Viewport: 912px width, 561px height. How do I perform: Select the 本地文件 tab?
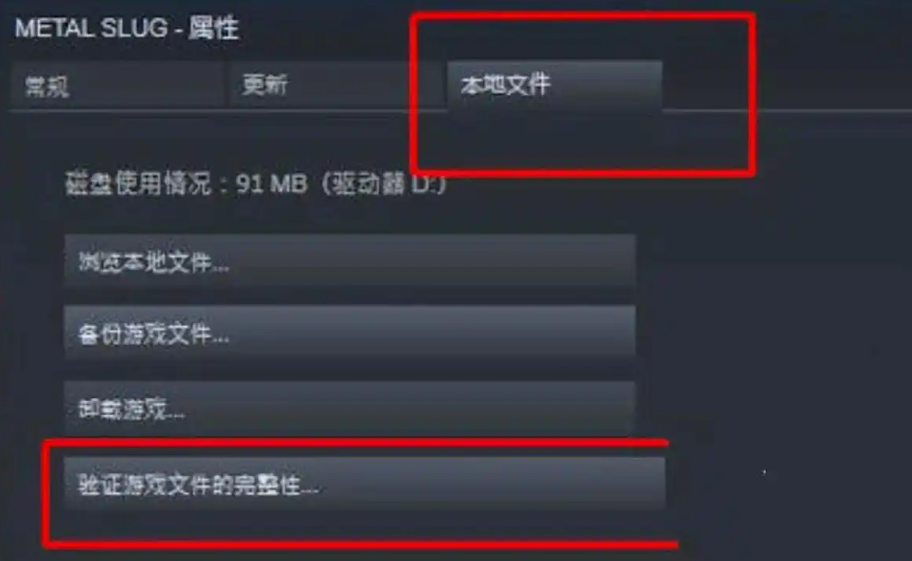(554, 85)
